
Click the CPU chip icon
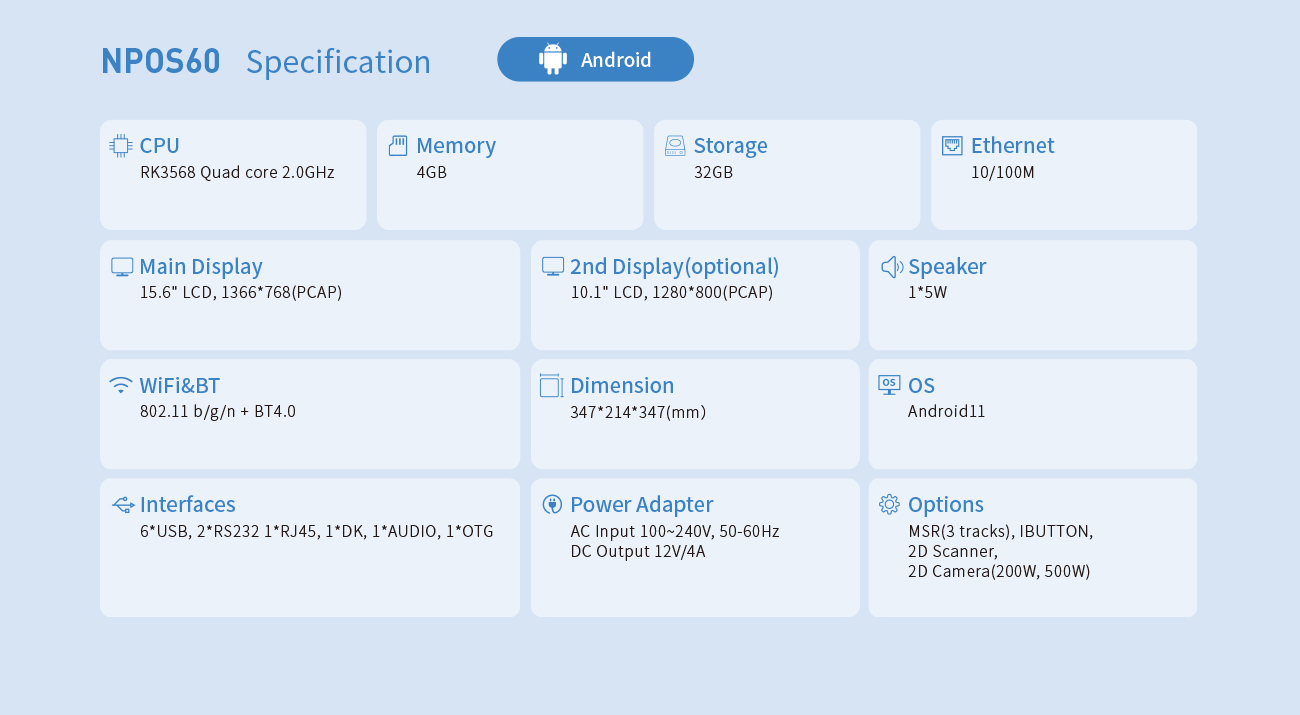(x=121, y=146)
